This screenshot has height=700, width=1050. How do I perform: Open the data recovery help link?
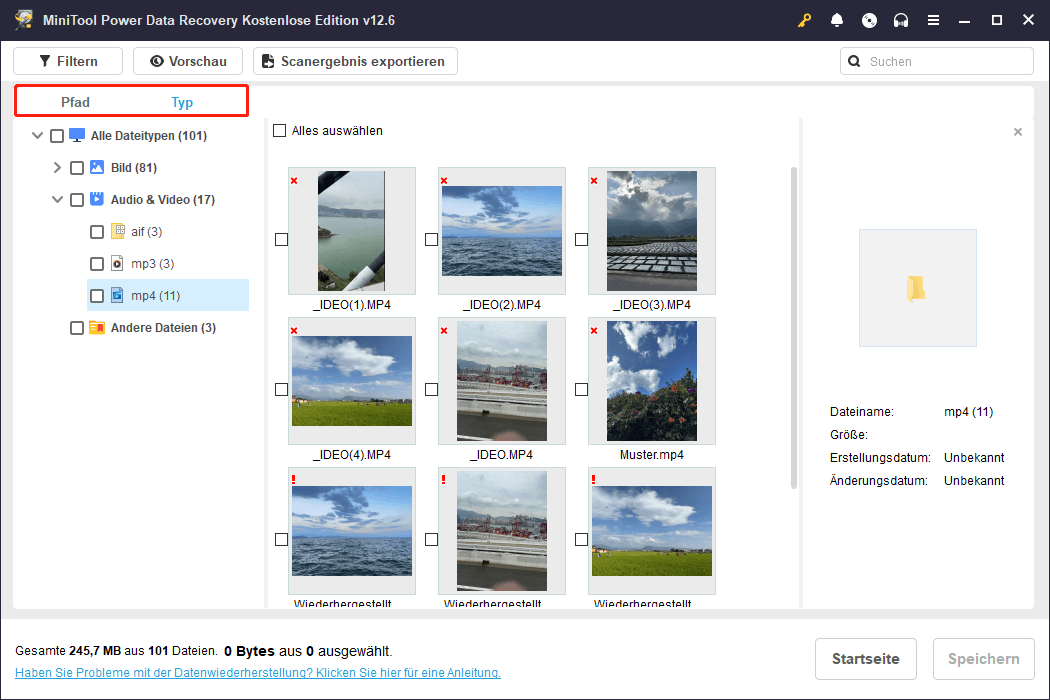point(257,673)
